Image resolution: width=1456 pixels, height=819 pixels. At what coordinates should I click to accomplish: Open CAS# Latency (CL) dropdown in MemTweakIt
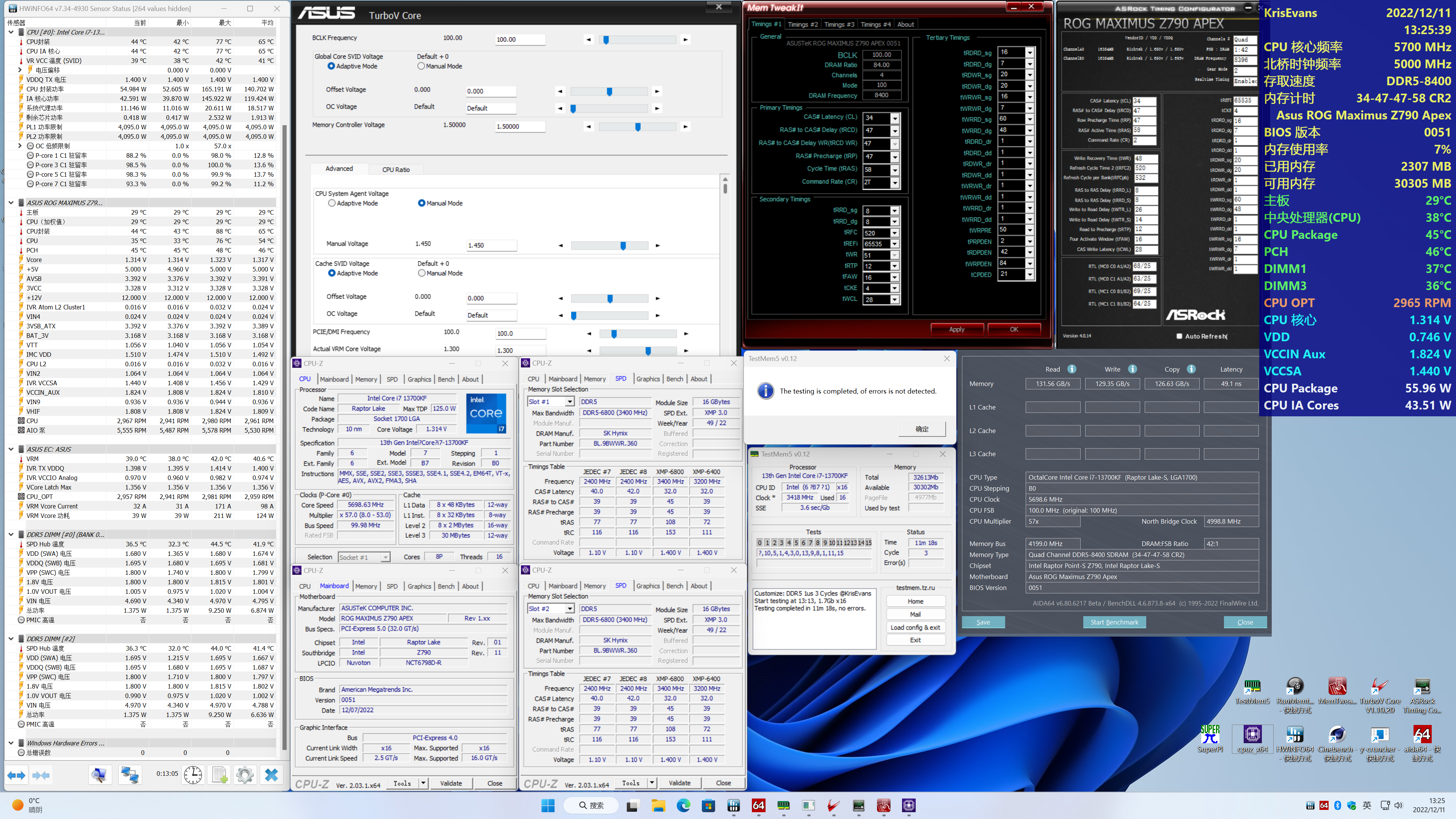click(895, 118)
